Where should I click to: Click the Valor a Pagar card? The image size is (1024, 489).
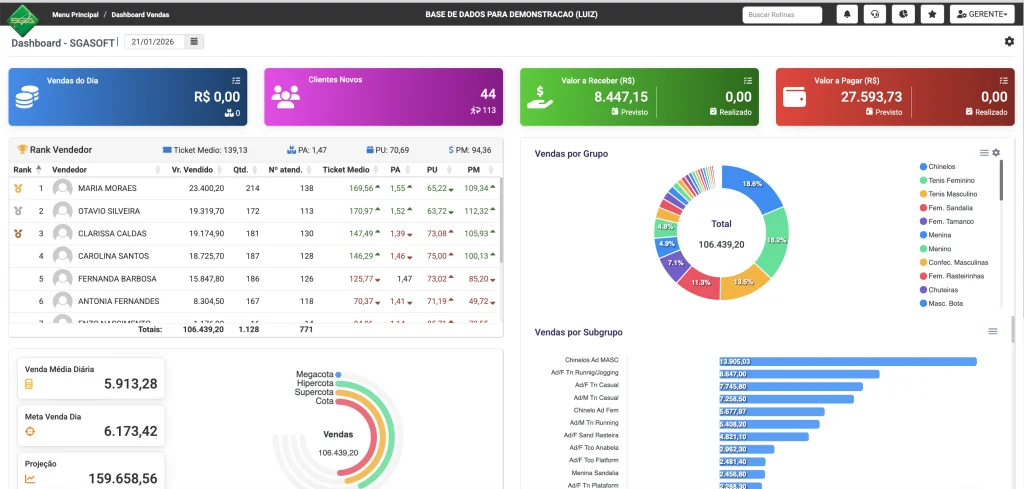pyautogui.click(x=896, y=96)
